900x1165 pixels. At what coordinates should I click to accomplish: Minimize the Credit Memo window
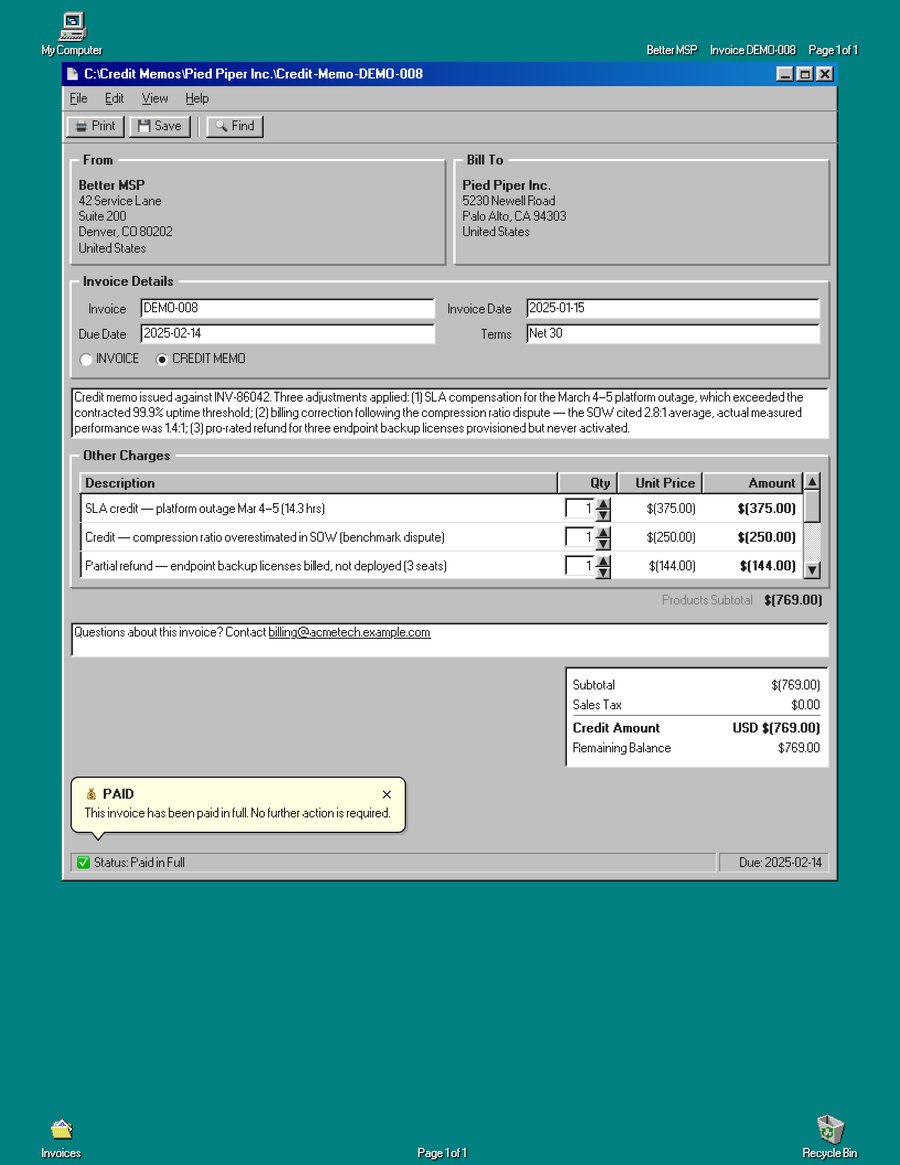[785, 74]
